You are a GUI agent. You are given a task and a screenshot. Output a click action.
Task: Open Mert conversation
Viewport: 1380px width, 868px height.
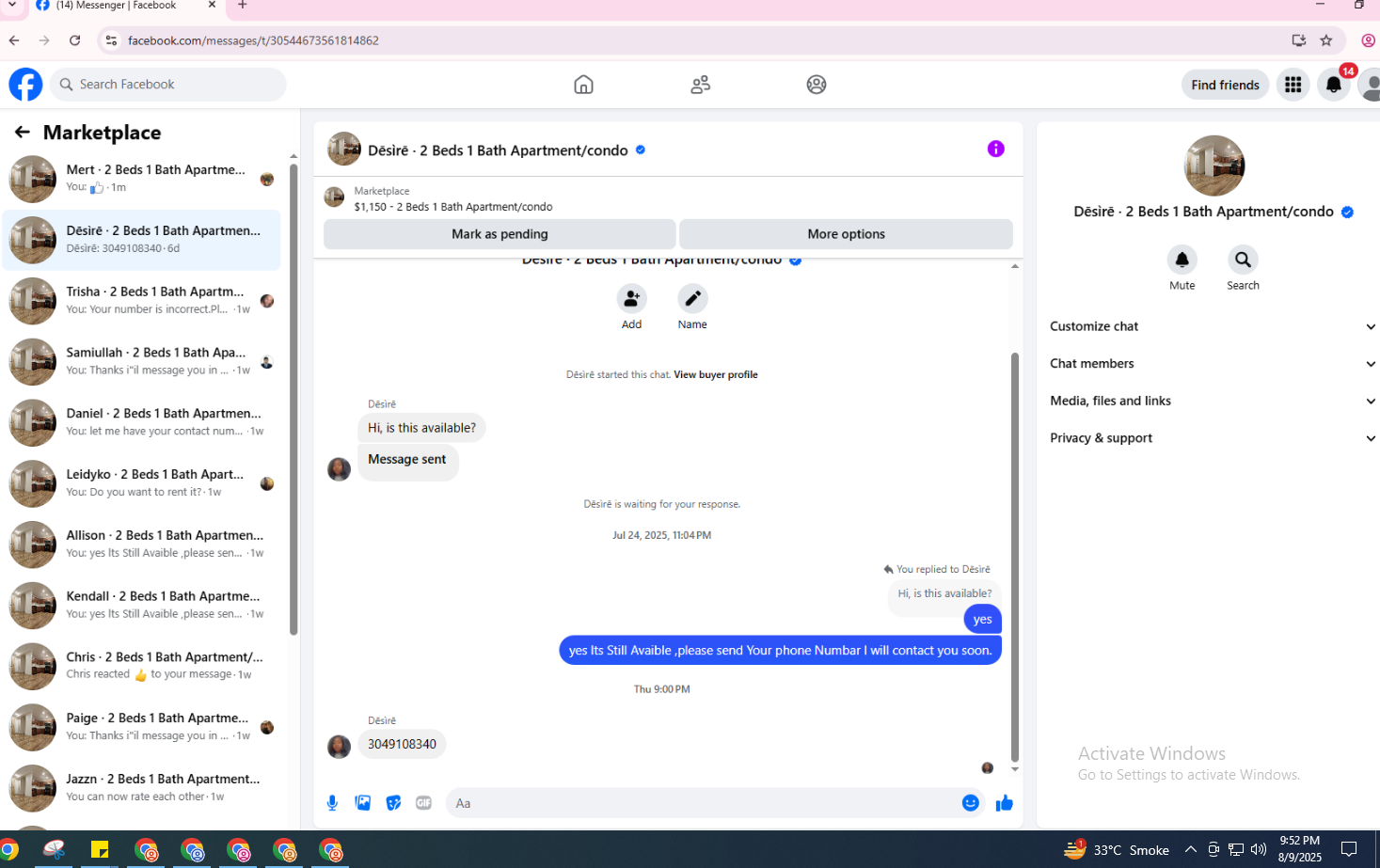tap(141, 179)
